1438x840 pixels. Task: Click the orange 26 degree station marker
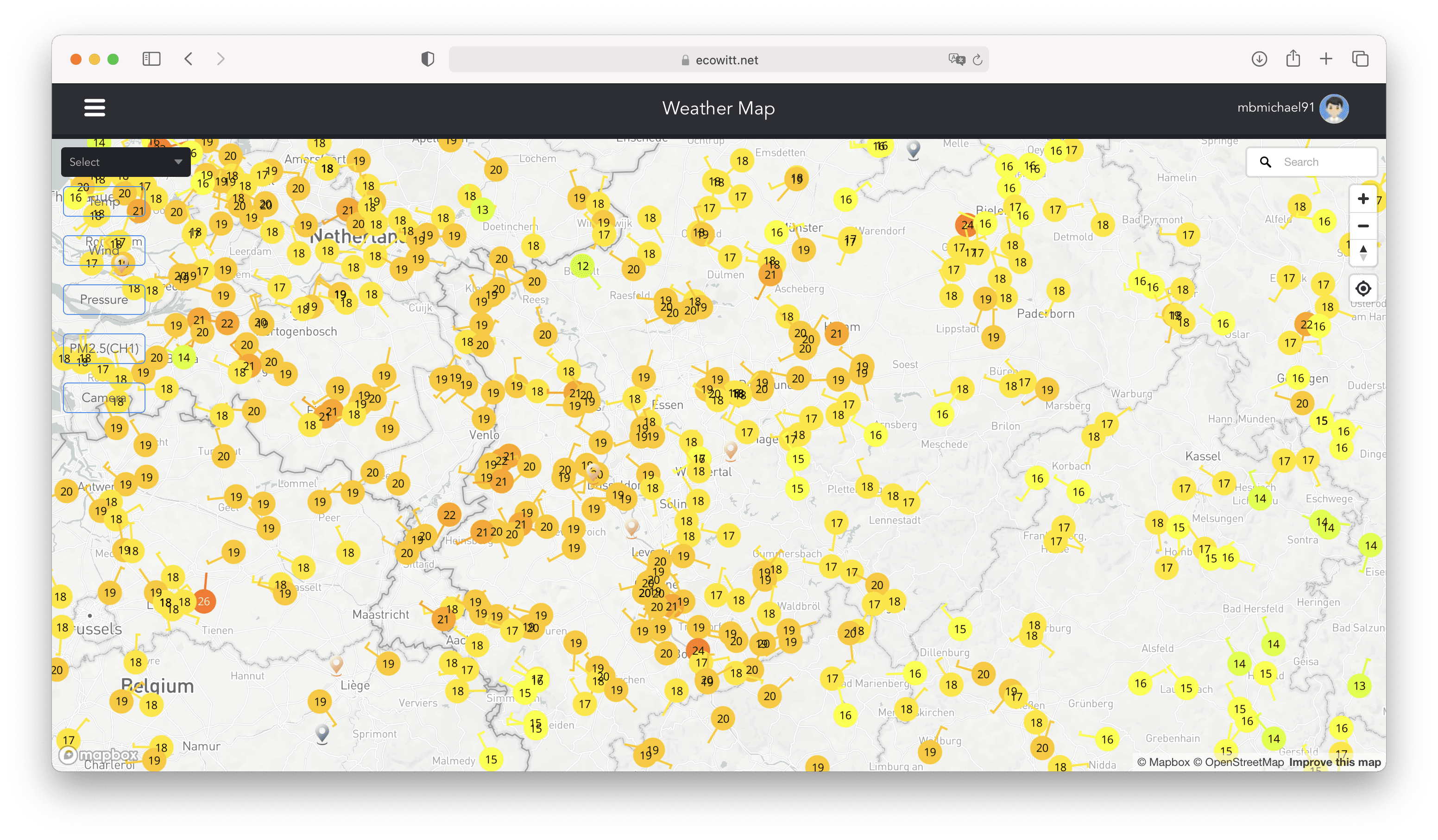click(204, 601)
